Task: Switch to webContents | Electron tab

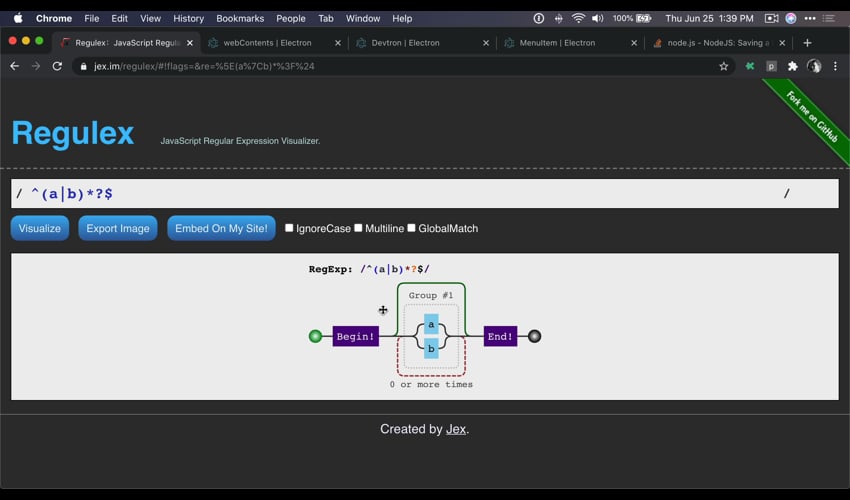Action: (267, 43)
